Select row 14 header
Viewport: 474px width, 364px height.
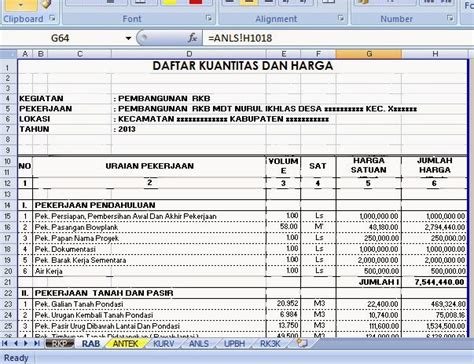(8, 205)
